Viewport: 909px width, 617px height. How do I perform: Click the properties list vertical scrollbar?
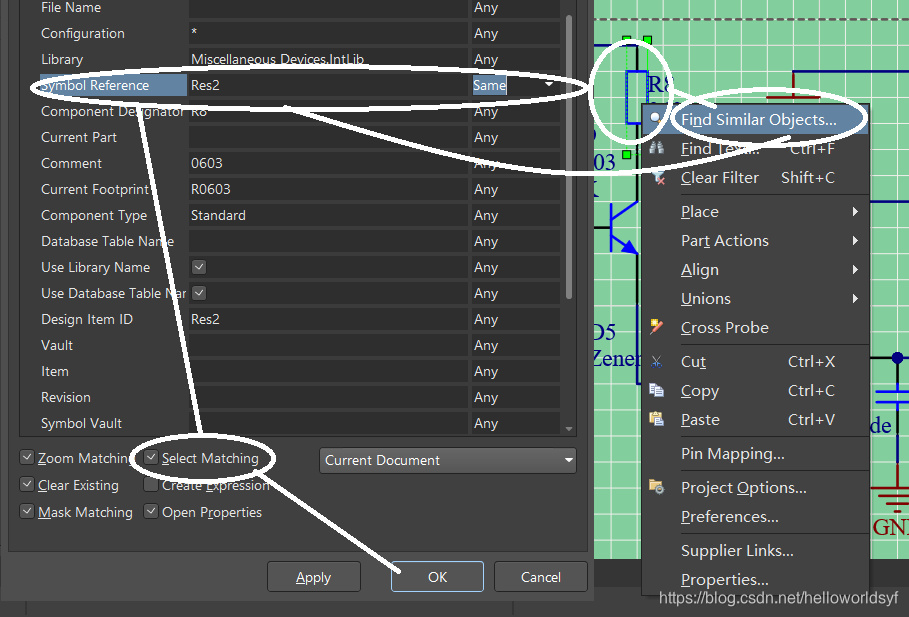tap(569, 150)
